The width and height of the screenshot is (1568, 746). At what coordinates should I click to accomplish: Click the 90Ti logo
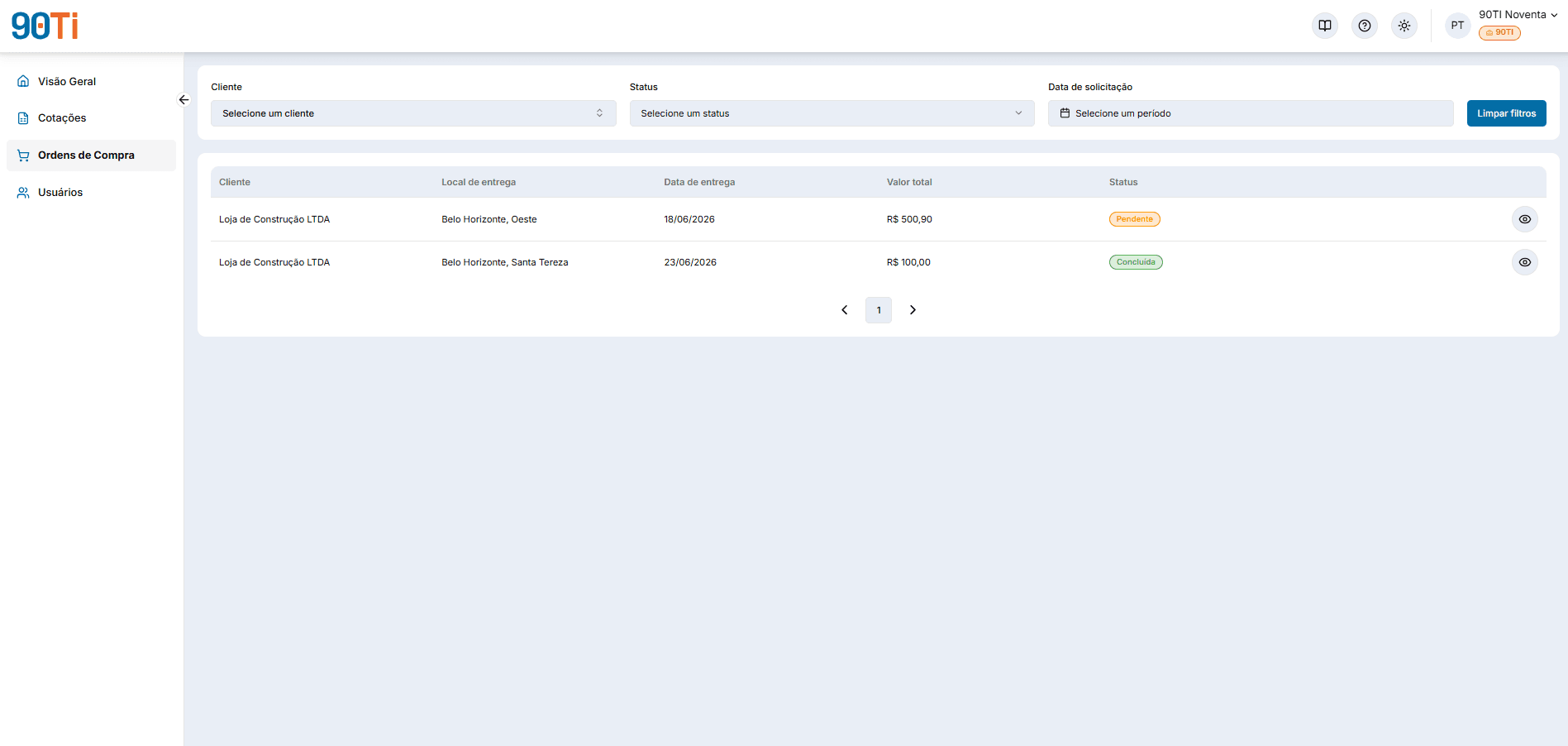[x=45, y=26]
